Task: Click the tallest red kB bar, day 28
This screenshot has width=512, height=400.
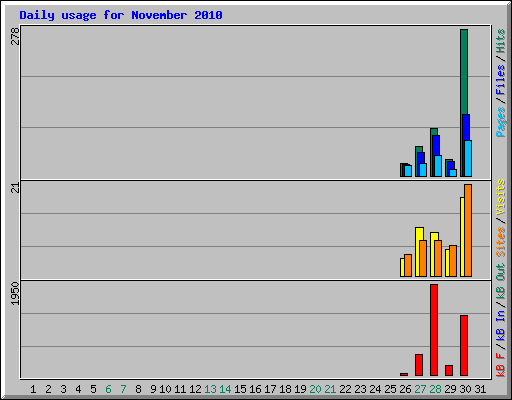Action: coord(434,330)
